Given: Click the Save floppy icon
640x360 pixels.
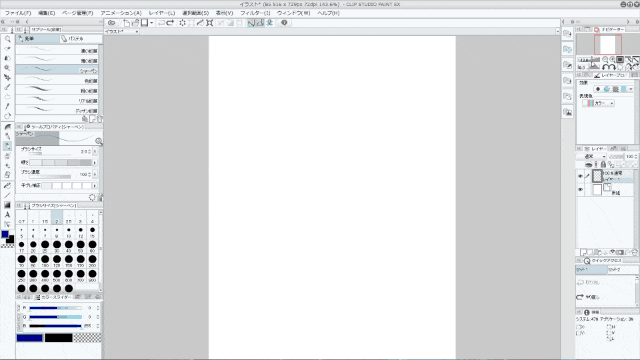Looking at the screenshot, I should pos(144,23).
